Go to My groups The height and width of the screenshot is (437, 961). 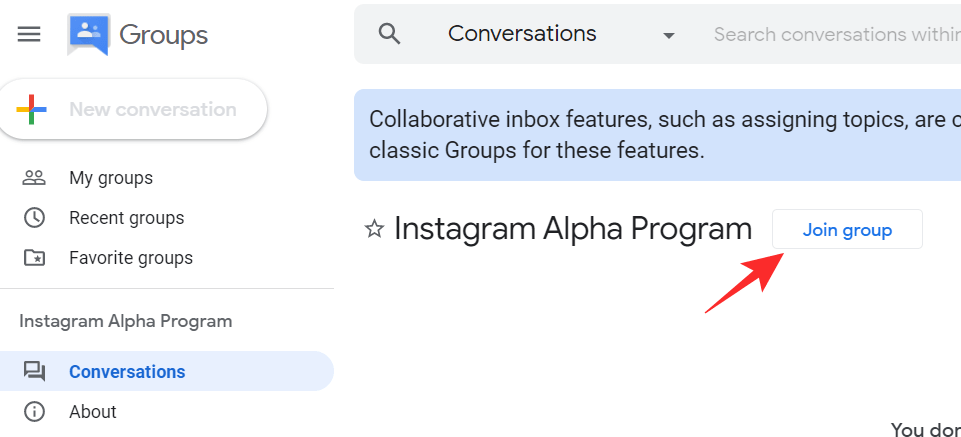111,178
